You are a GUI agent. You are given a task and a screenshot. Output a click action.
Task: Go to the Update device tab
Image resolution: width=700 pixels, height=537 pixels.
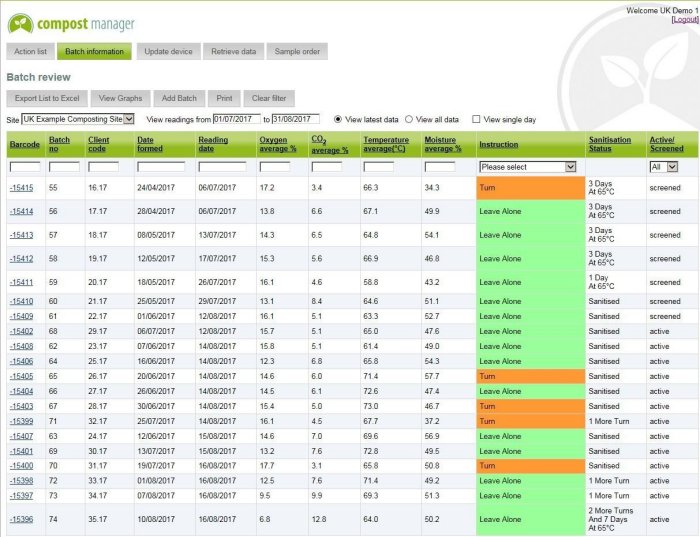click(168, 51)
